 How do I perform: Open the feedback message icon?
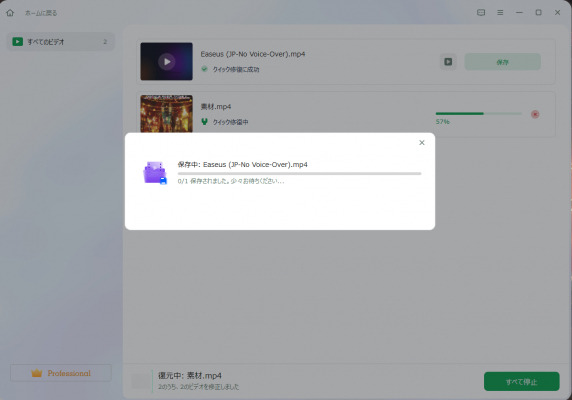click(x=481, y=13)
